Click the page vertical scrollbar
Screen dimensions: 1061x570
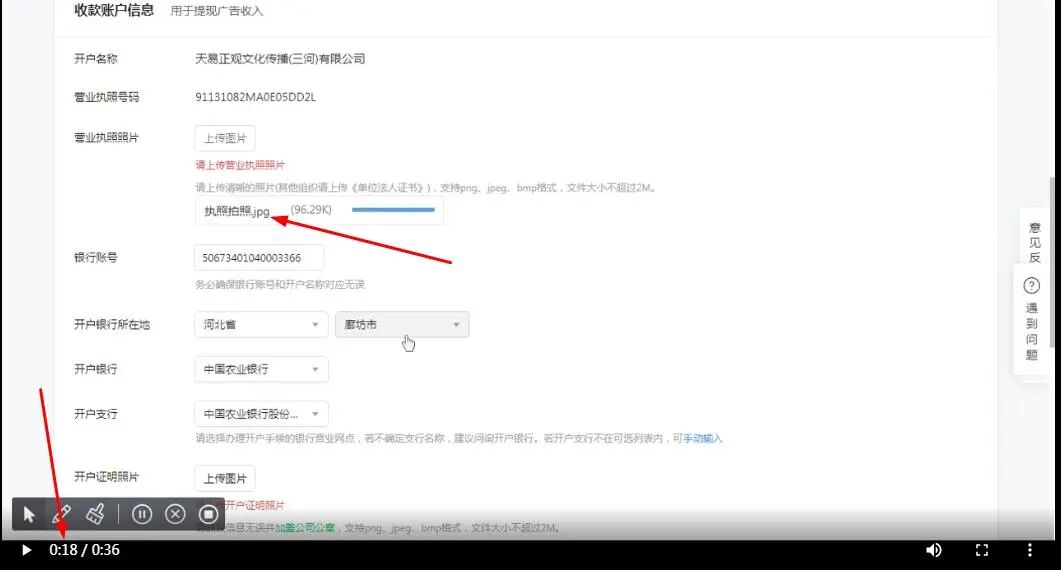pos(1052,263)
